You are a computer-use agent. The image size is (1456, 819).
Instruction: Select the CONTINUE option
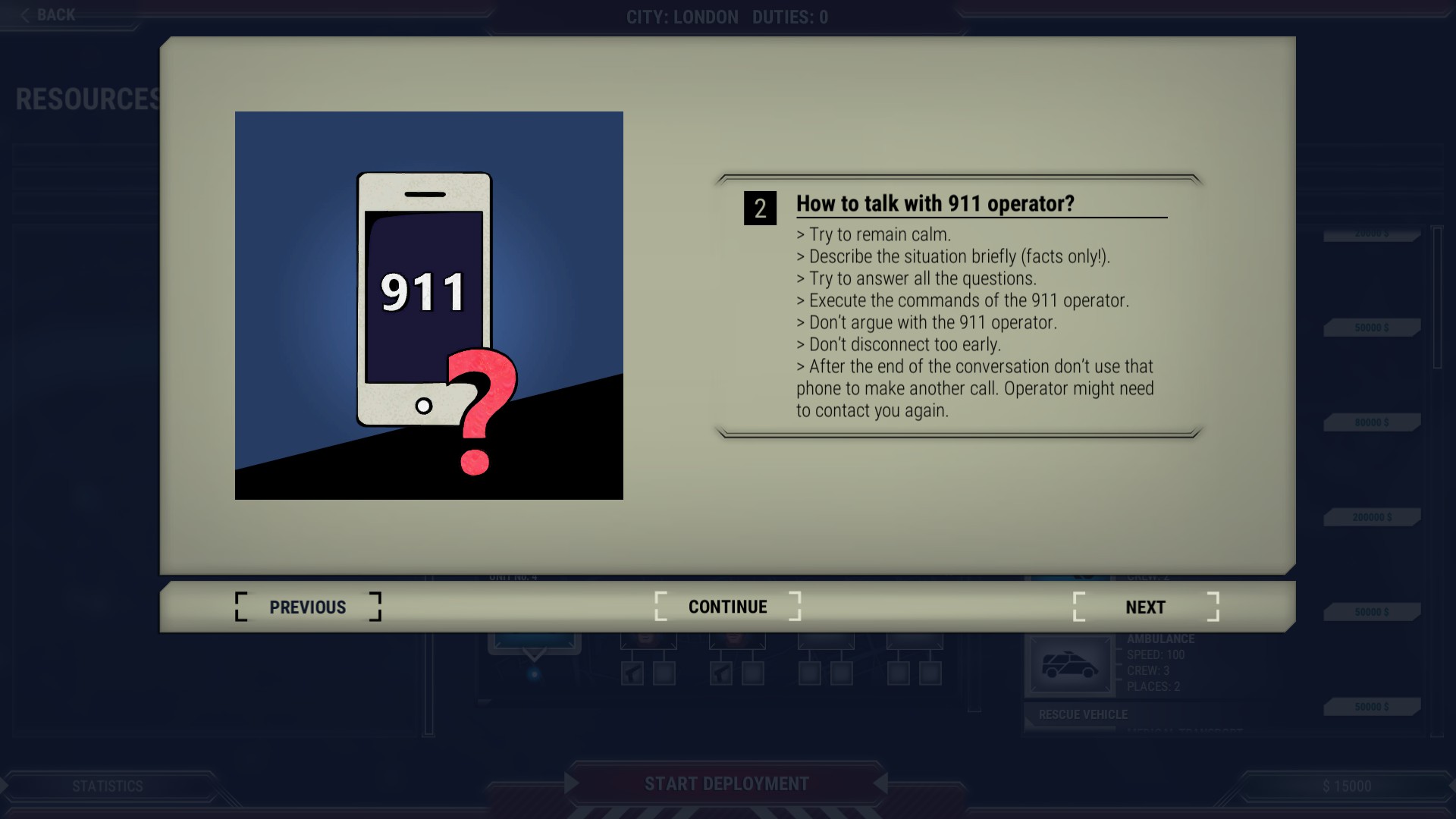coord(728,605)
